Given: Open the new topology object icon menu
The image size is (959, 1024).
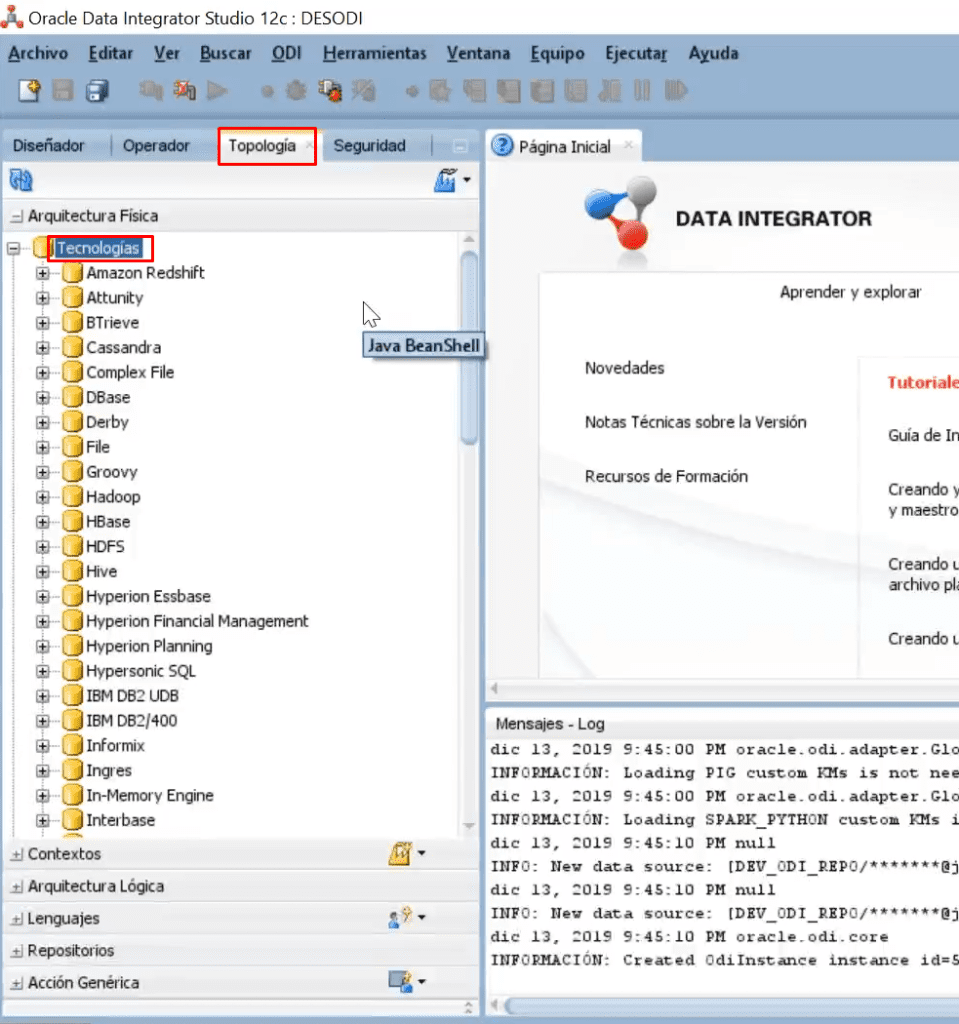Looking at the screenshot, I should pyautogui.click(x=452, y=180).
